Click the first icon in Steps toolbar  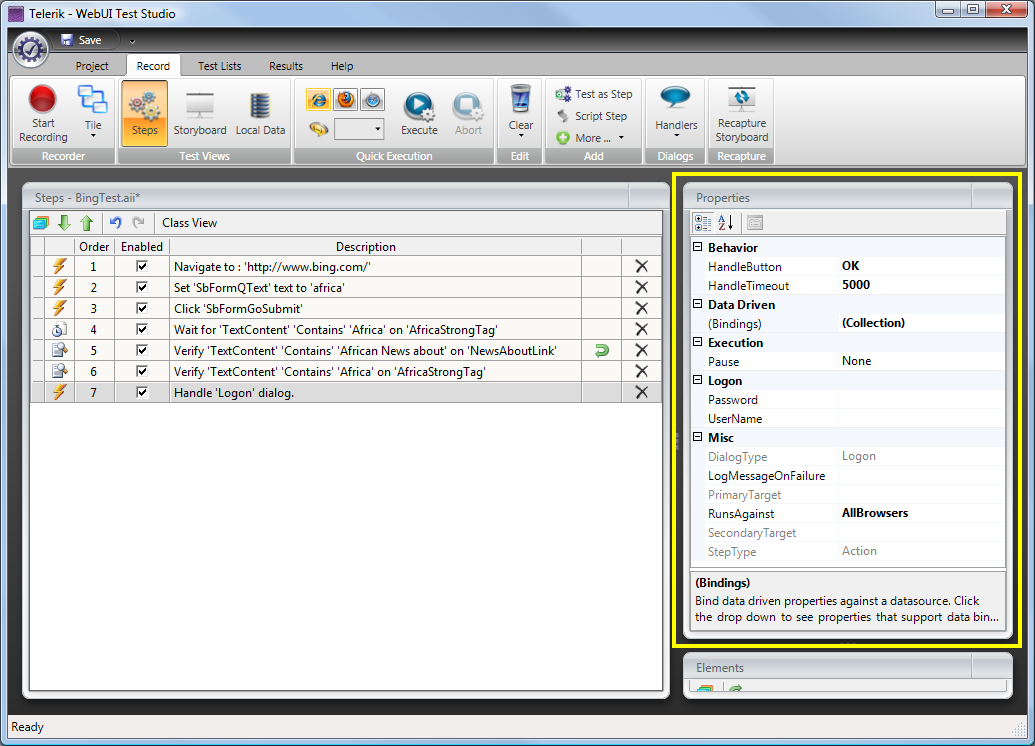point(41,223)
